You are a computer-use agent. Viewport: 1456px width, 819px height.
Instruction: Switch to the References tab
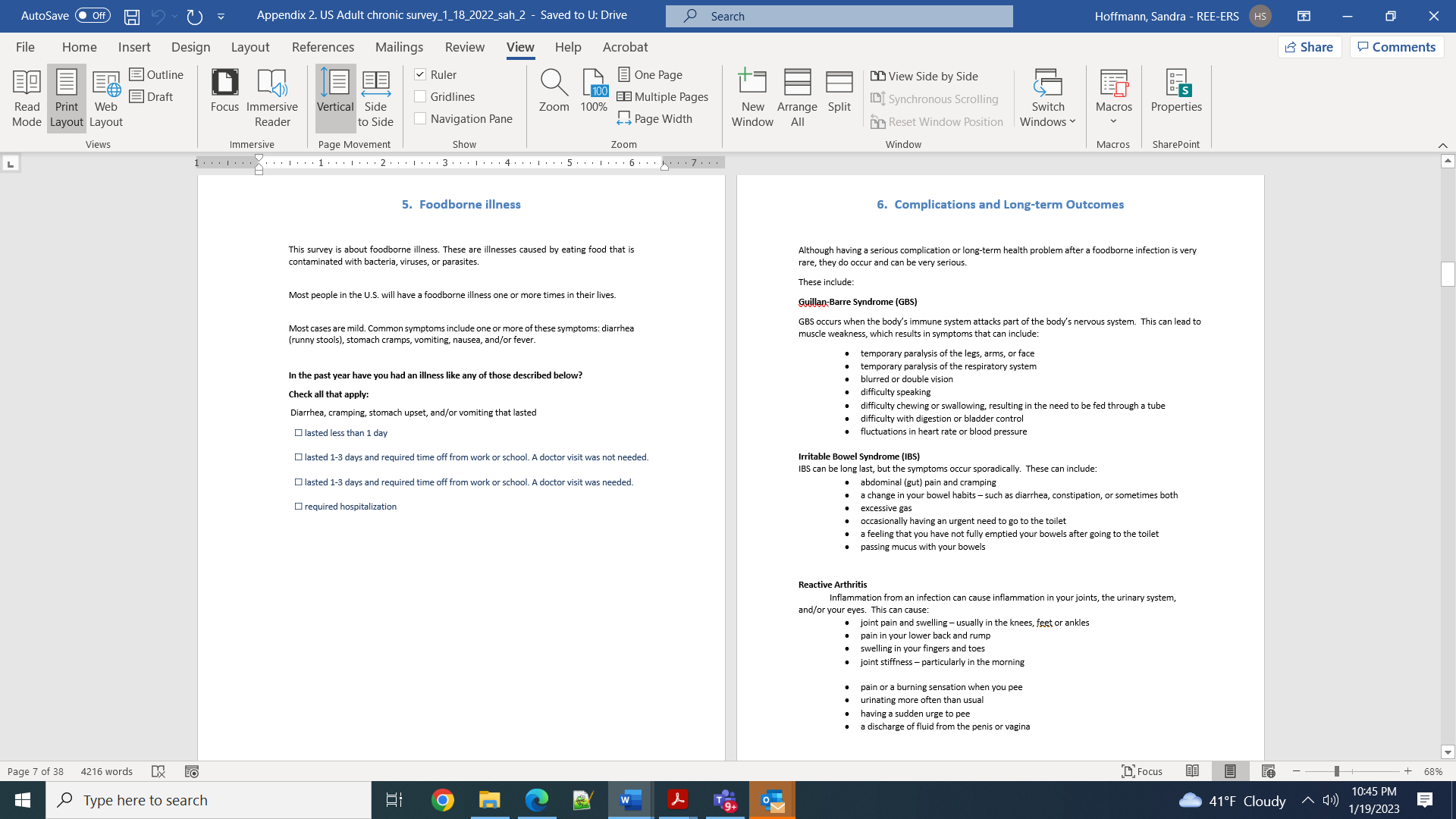(322, 47)
